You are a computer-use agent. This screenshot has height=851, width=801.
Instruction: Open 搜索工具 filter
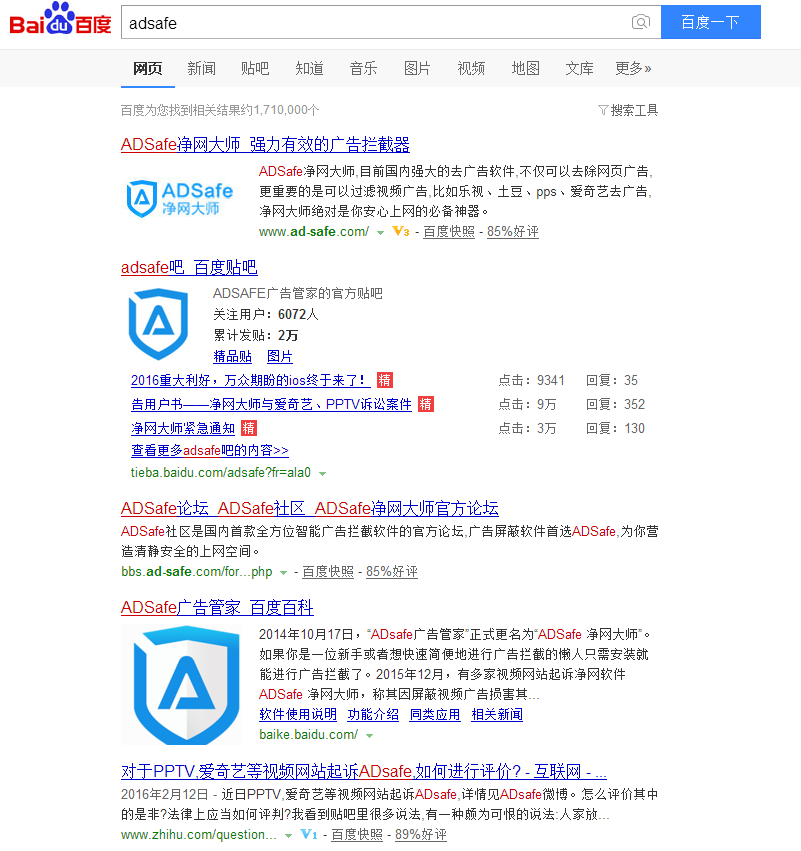click(x=628, y=110)
